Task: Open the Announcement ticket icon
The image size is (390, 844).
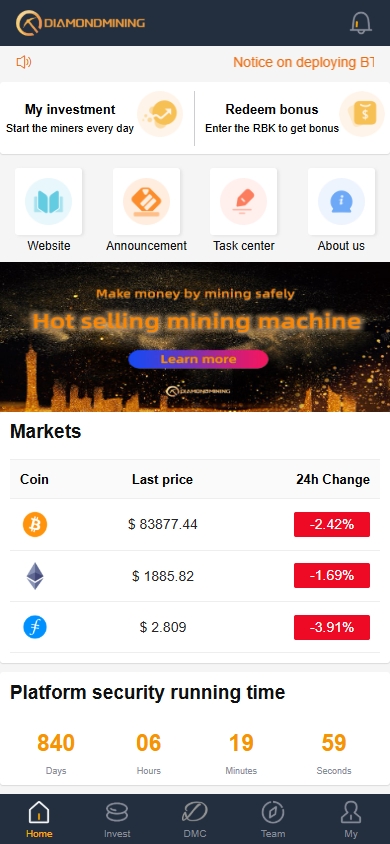Action: tap(146, 201)
